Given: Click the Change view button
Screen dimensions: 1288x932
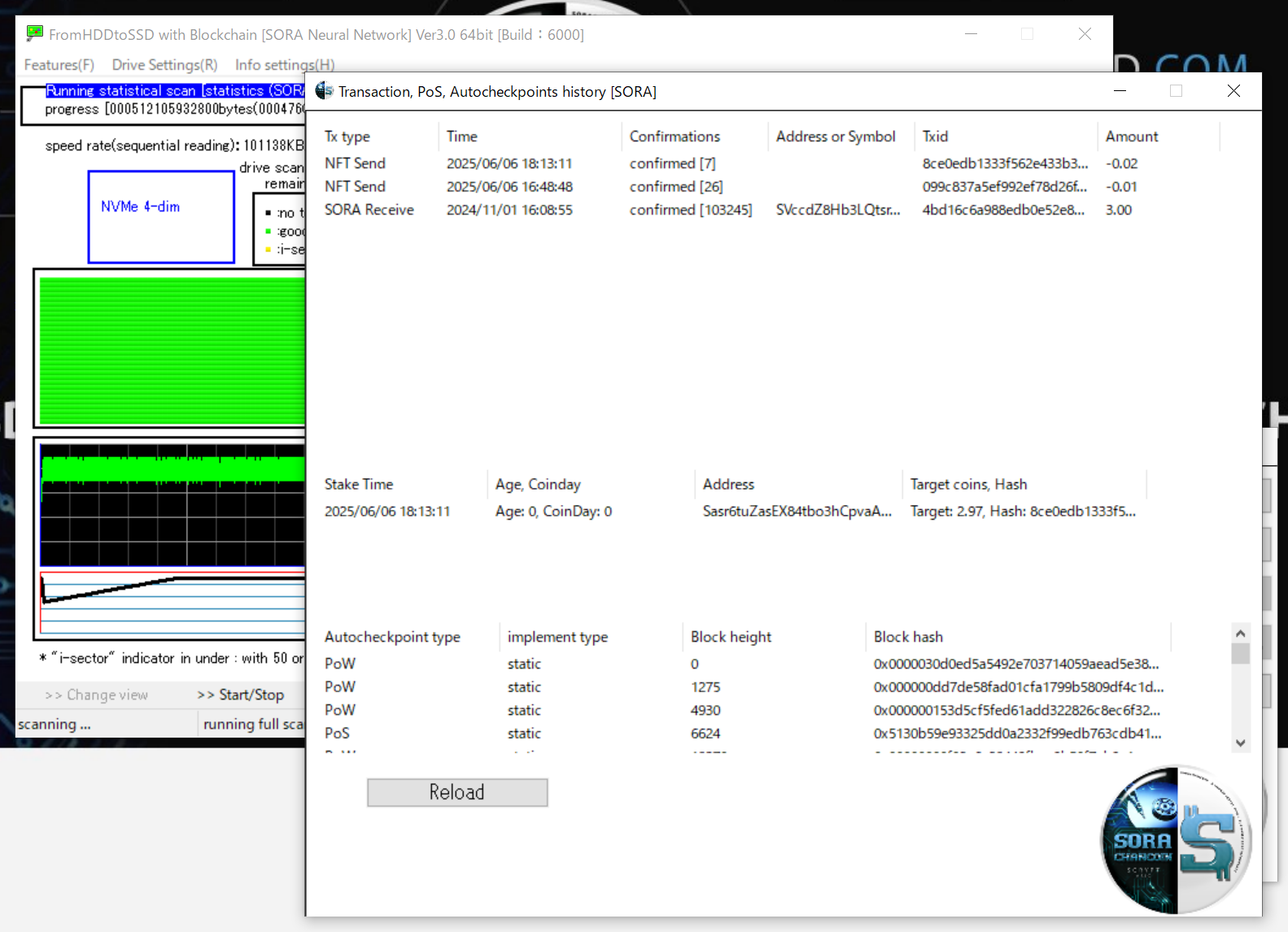Looking at the screenshot, I should click(x=97, y=695).
